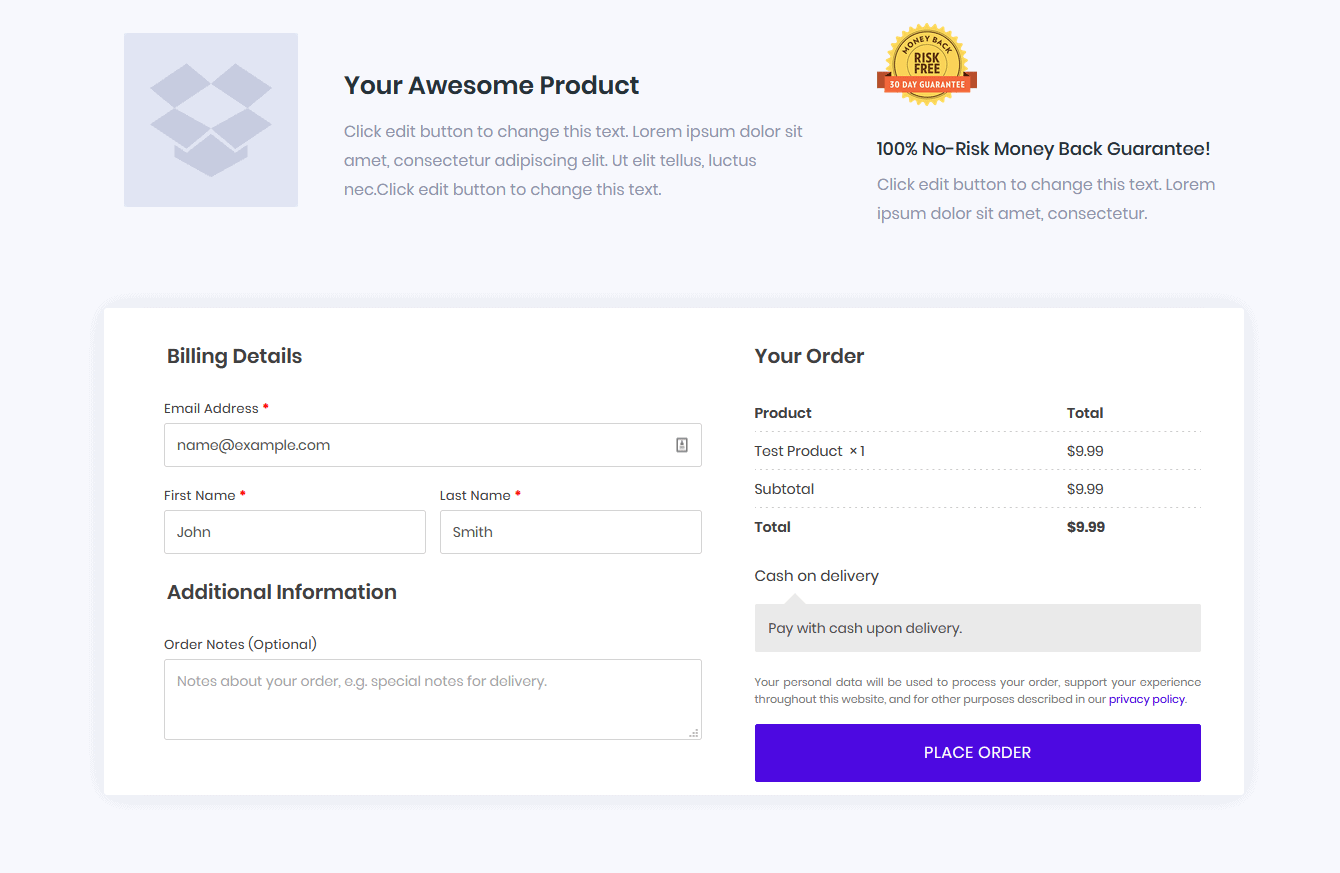The image size is (1340, 873).
Task: Click the product placeholder box image
Action: tap(211, 120)
